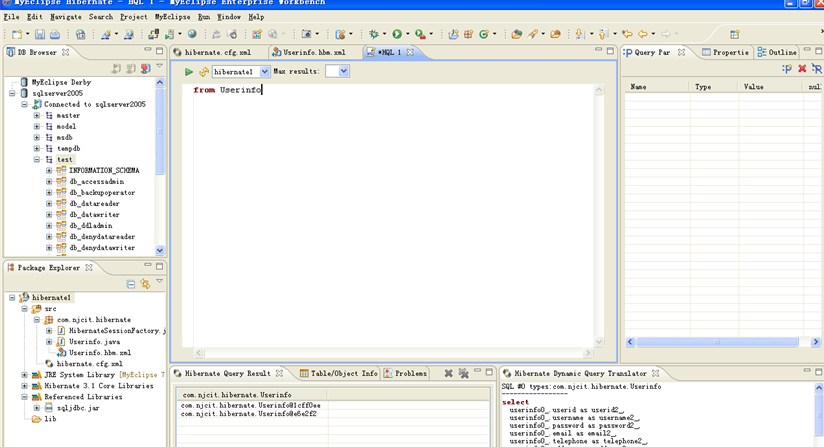Open DB Browser view menu triangle

[160, 66]
